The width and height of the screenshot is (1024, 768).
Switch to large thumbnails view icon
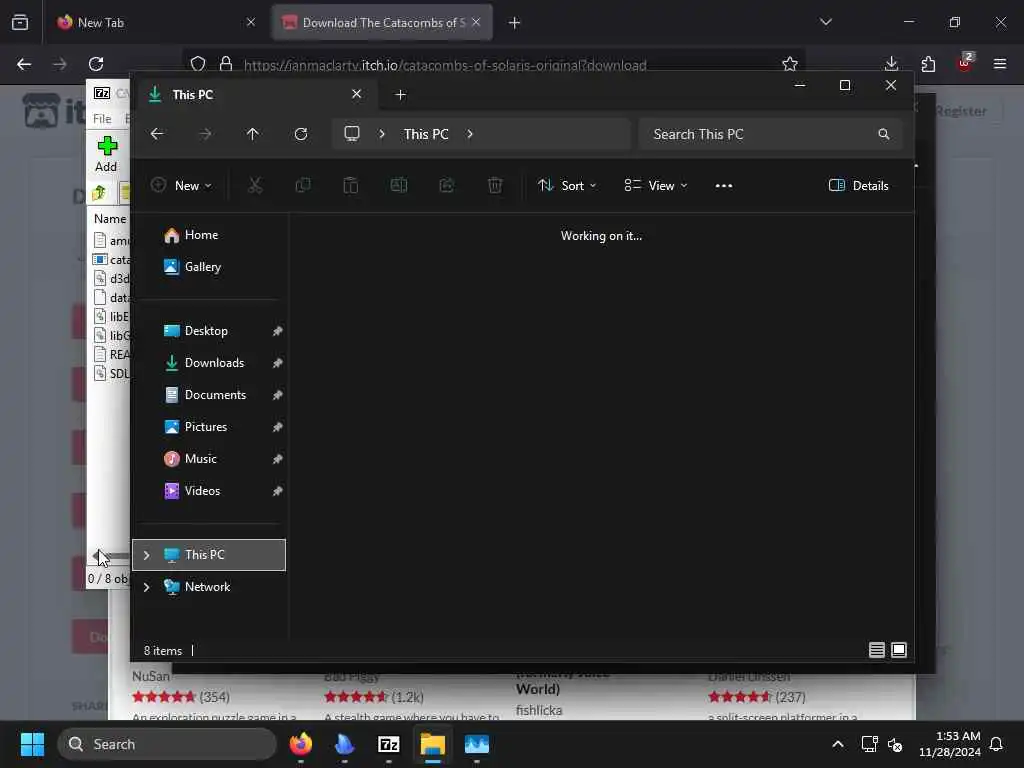tap(899, 650)
